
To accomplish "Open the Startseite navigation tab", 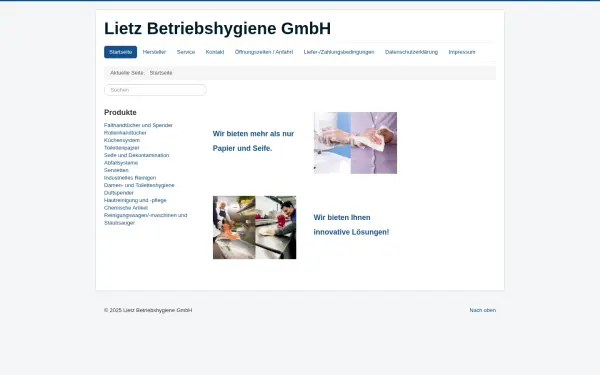I will click(120, 52).
